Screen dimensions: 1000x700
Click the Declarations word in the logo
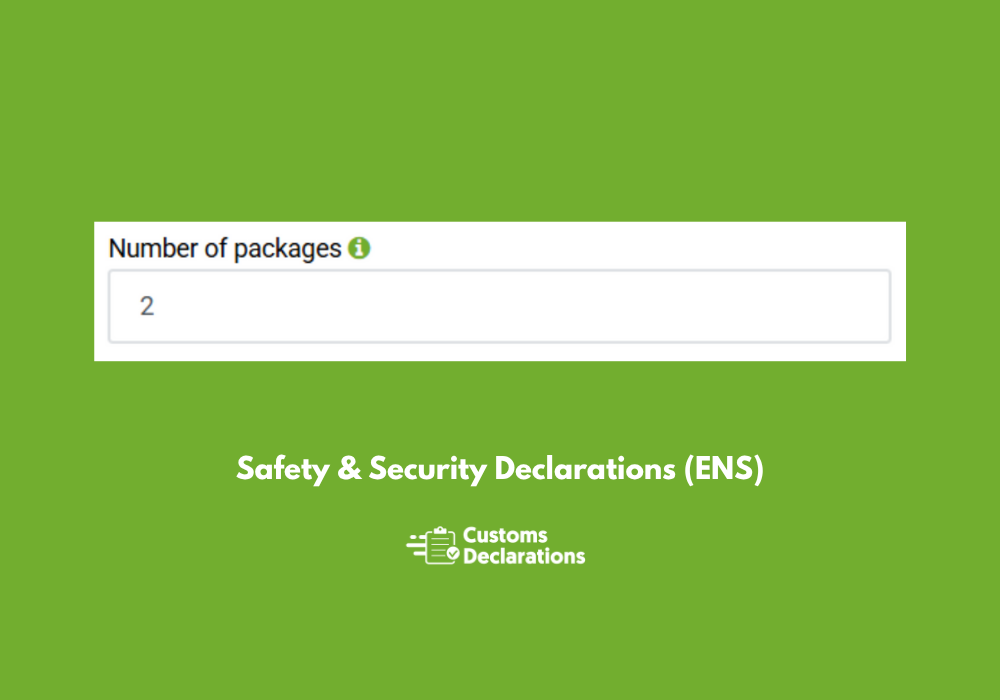point(524,556)
